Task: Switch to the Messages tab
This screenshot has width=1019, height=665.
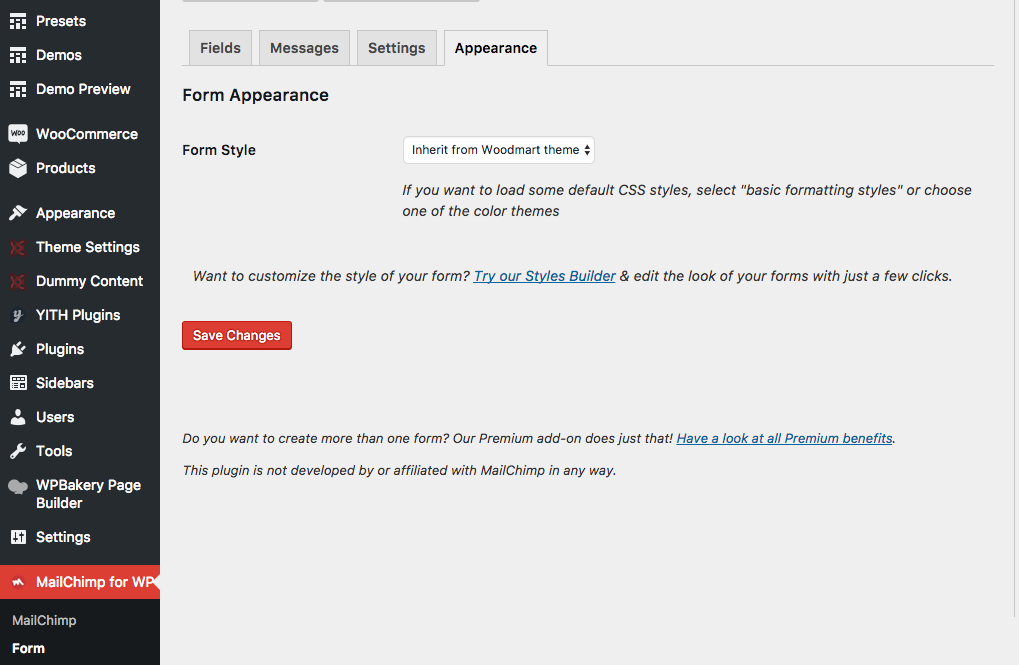Action: tap(304, 48)
